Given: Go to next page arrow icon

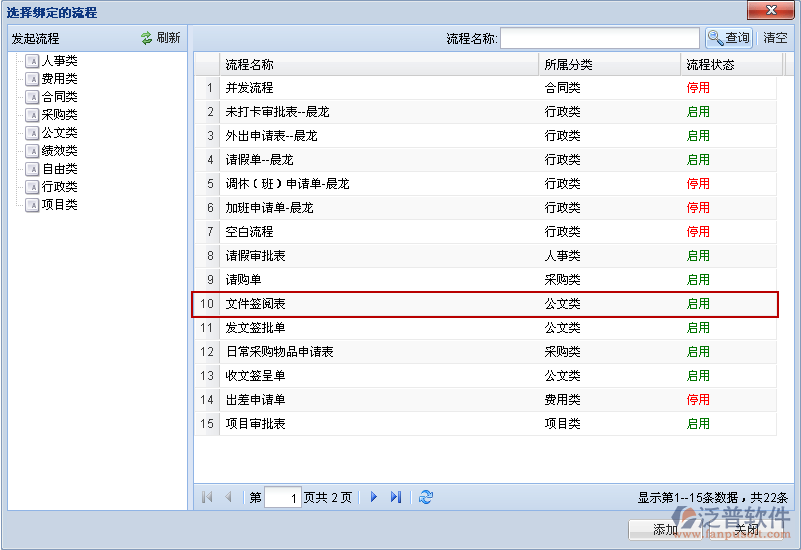Looking at the screenshot, I should [374, 497].
